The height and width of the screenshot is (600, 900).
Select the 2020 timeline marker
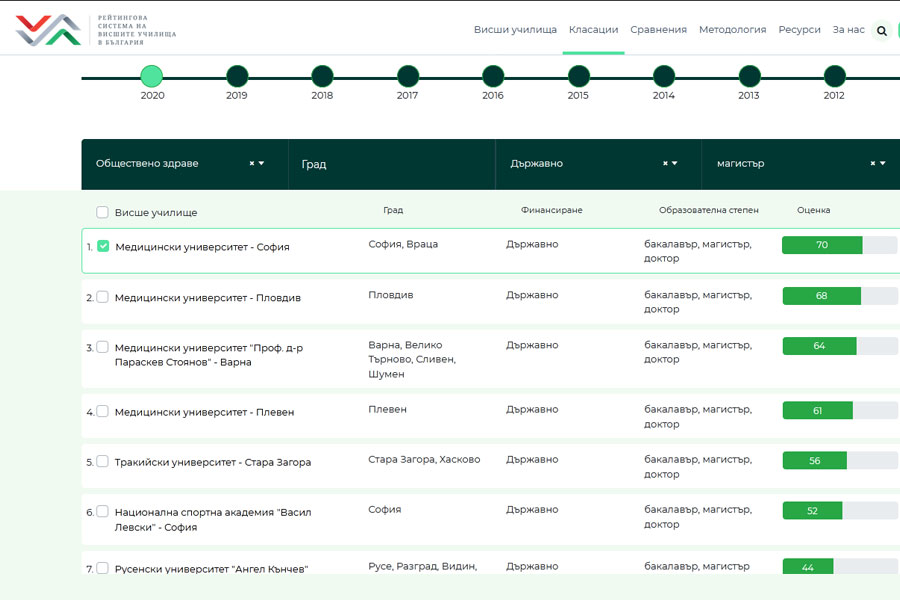[152, 76]
